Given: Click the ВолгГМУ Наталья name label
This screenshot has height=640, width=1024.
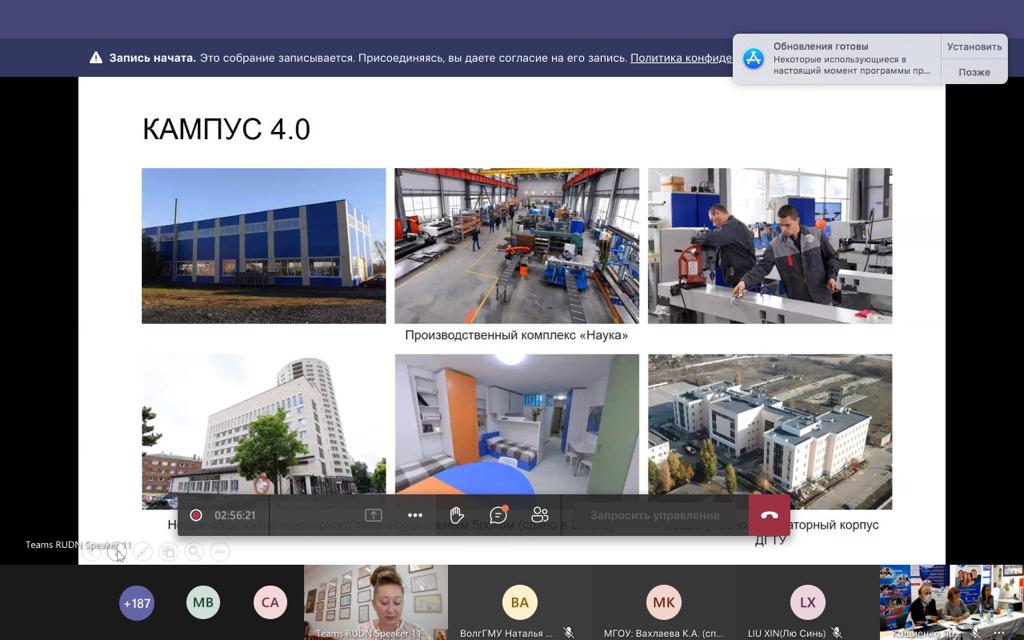Looking at the screenshot, I should point(506,633).
